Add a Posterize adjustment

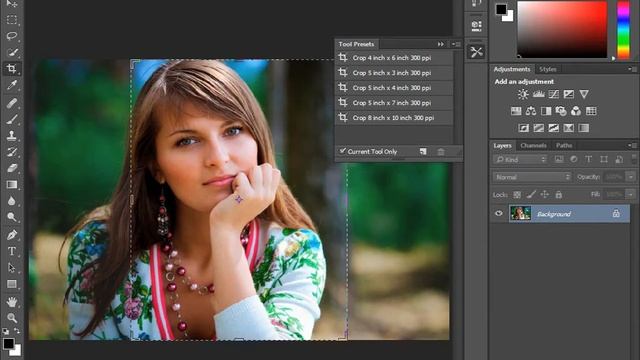pos(538,128)
